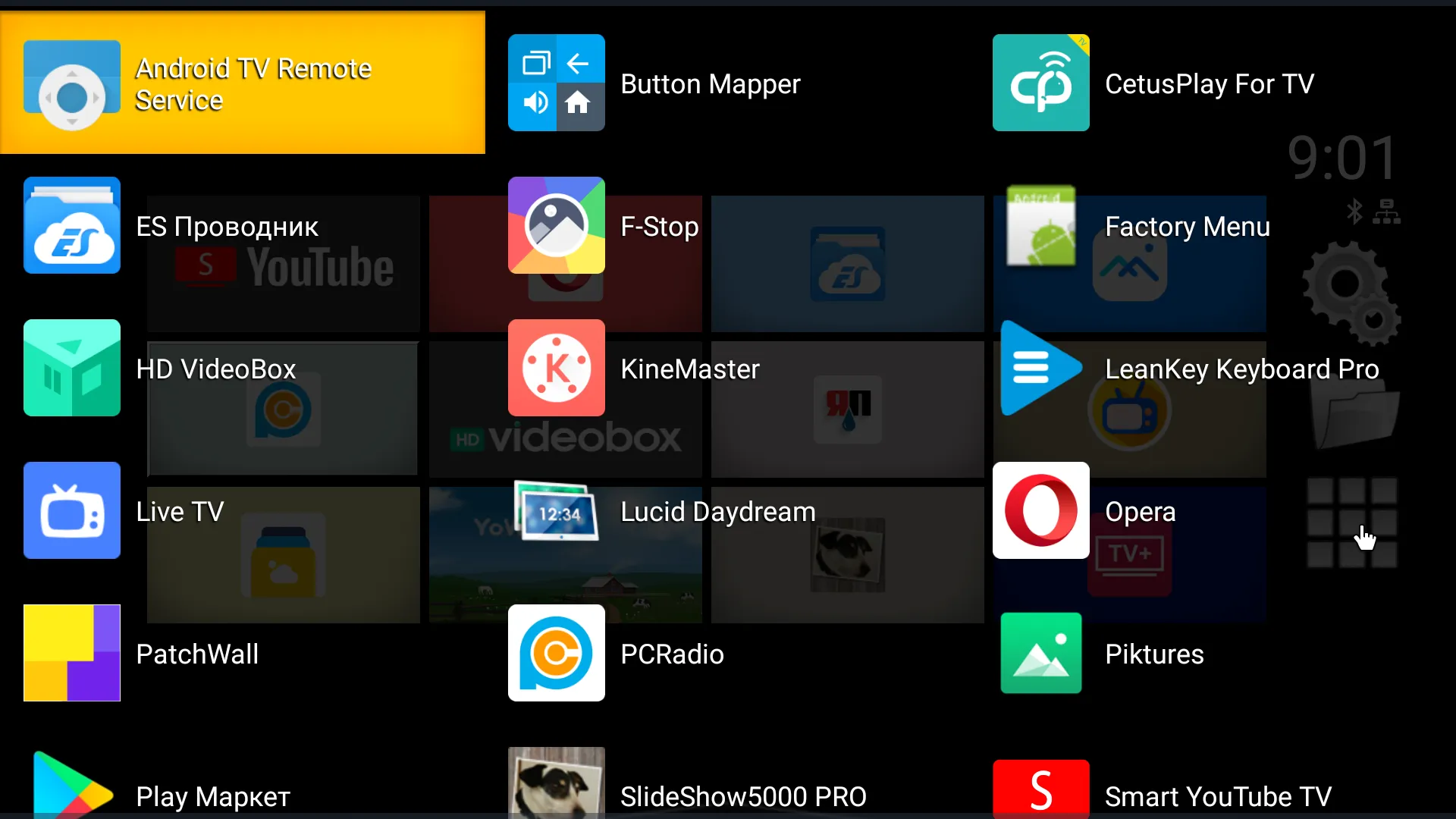The width and height of the screenshot is (1456, 819).
Task: Open the CetusPlay For TV icon
Action: coord(1041,83)
